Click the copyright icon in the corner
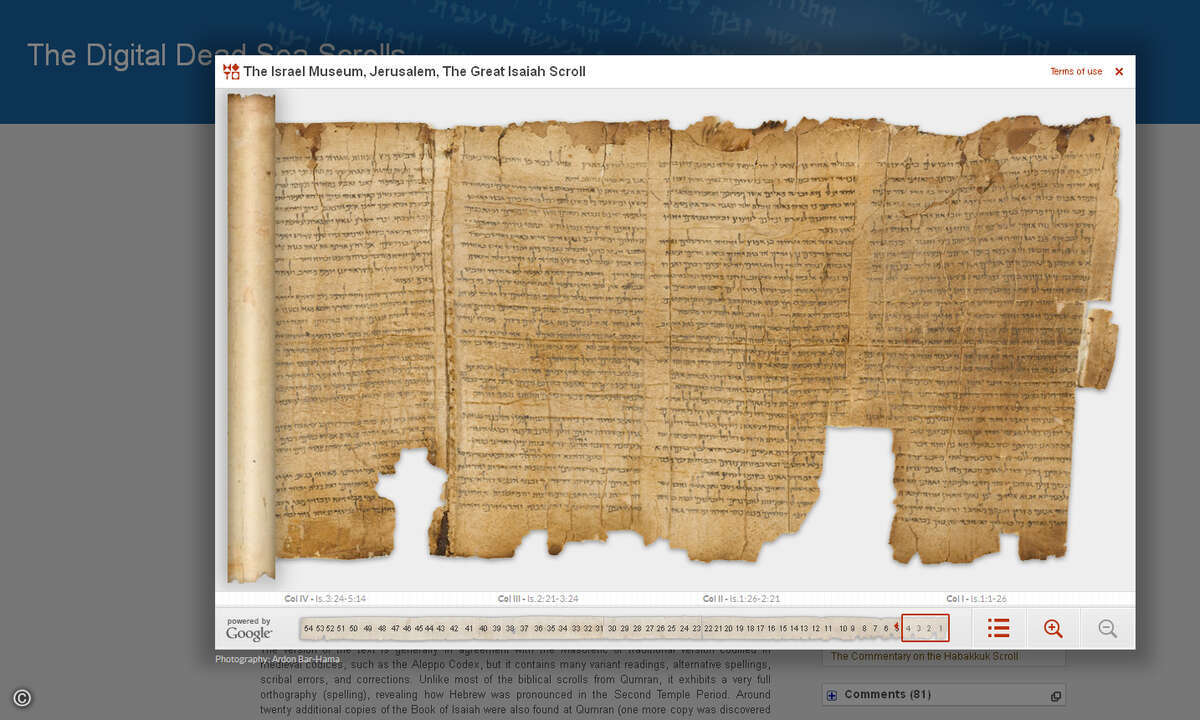The image size is (1200, 720). (22, 698)
